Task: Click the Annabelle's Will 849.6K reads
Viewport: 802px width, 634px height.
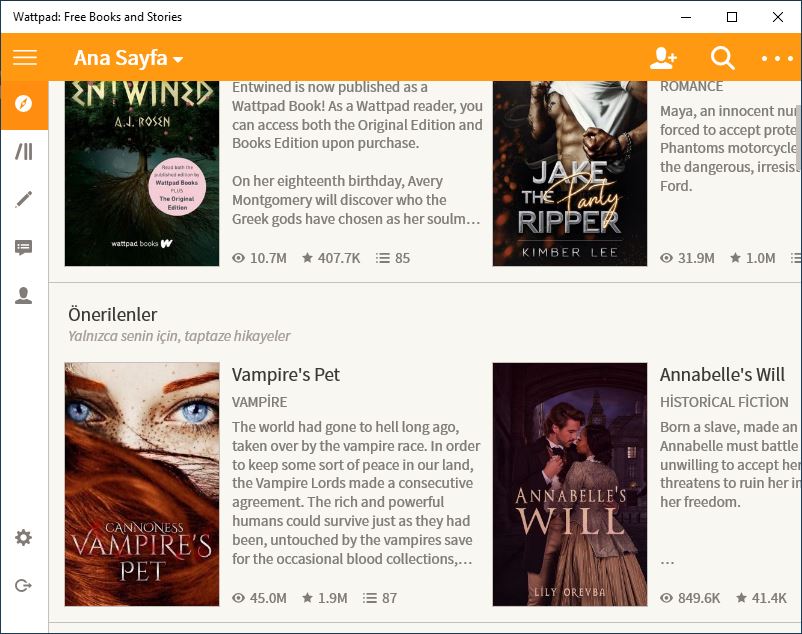Action: pos(690,598)
